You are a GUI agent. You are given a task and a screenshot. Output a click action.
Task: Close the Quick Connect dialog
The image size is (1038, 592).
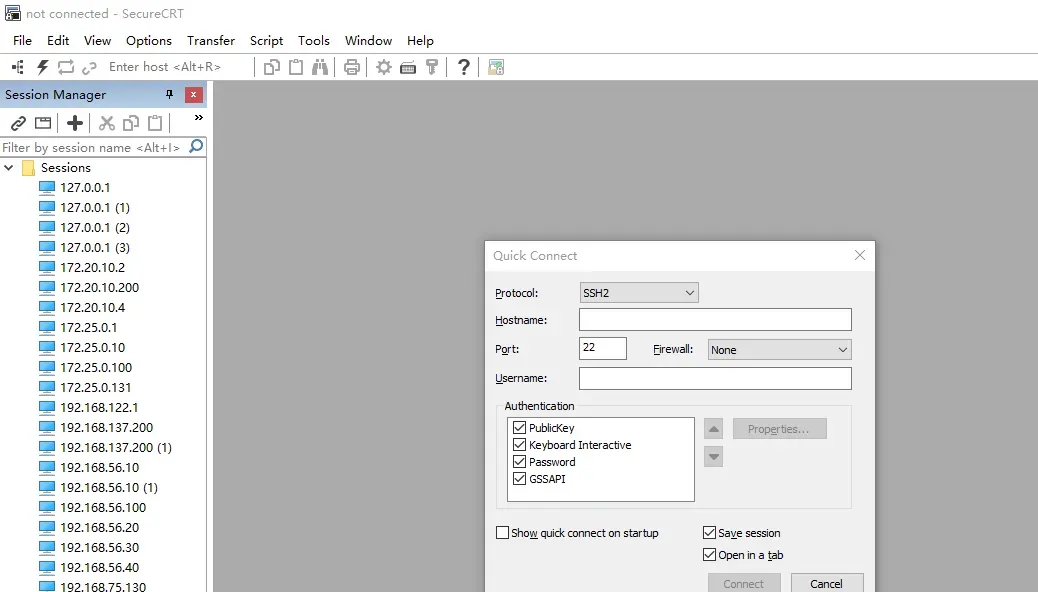859,255
